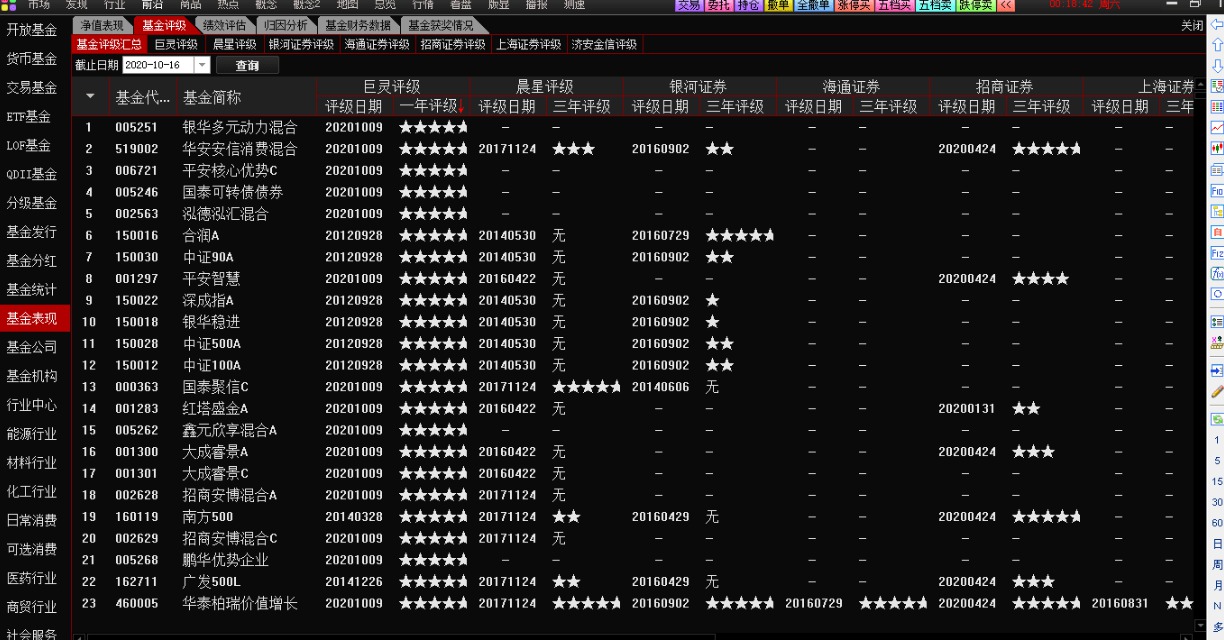Viewport: 1224px width, 640px height.
Task: Expand the table header dropdown triangle
Action: (x=90, y=97)
